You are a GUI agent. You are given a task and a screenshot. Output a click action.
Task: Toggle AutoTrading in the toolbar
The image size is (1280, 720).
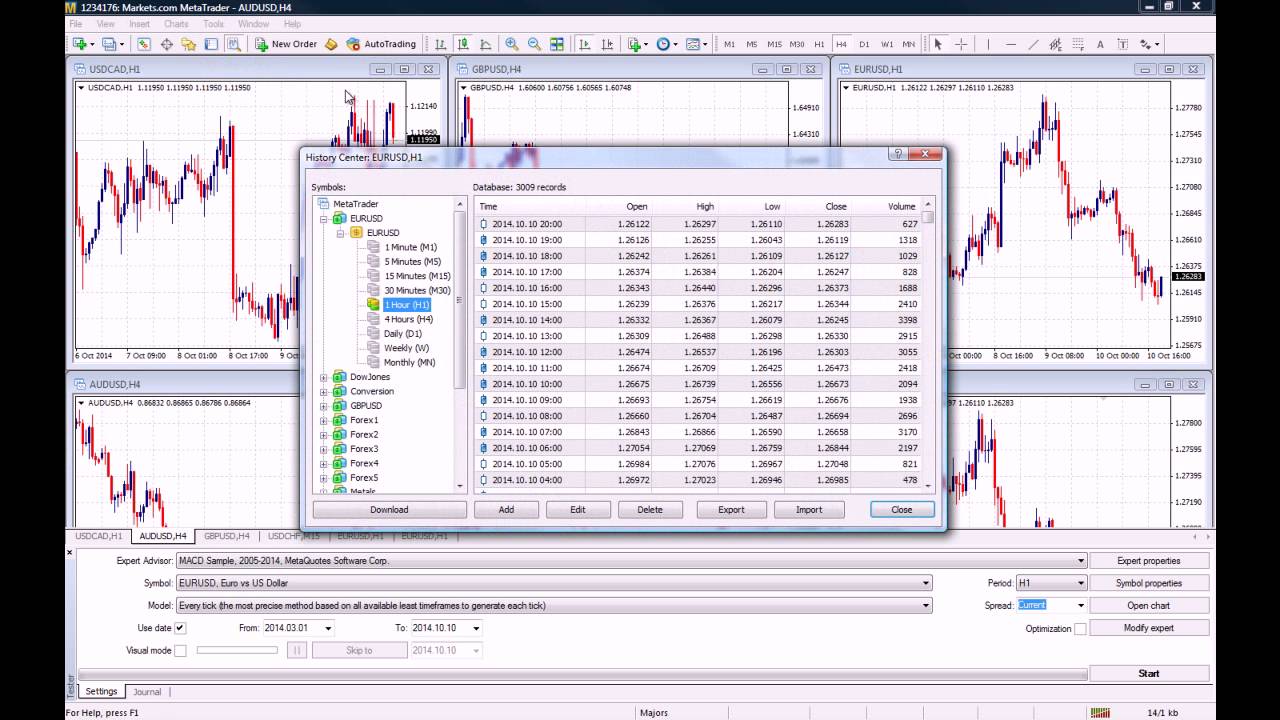tap(381, 44)
